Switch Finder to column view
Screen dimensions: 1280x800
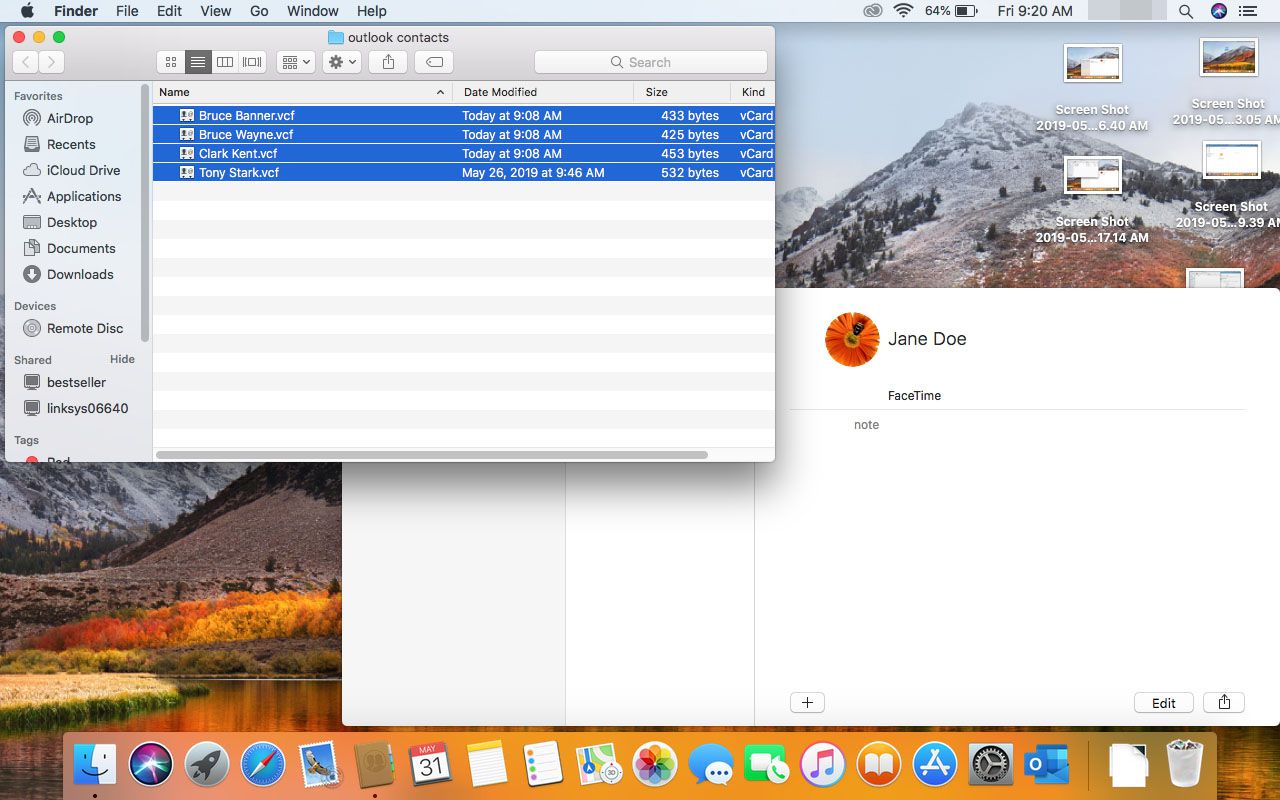point(225,62)
